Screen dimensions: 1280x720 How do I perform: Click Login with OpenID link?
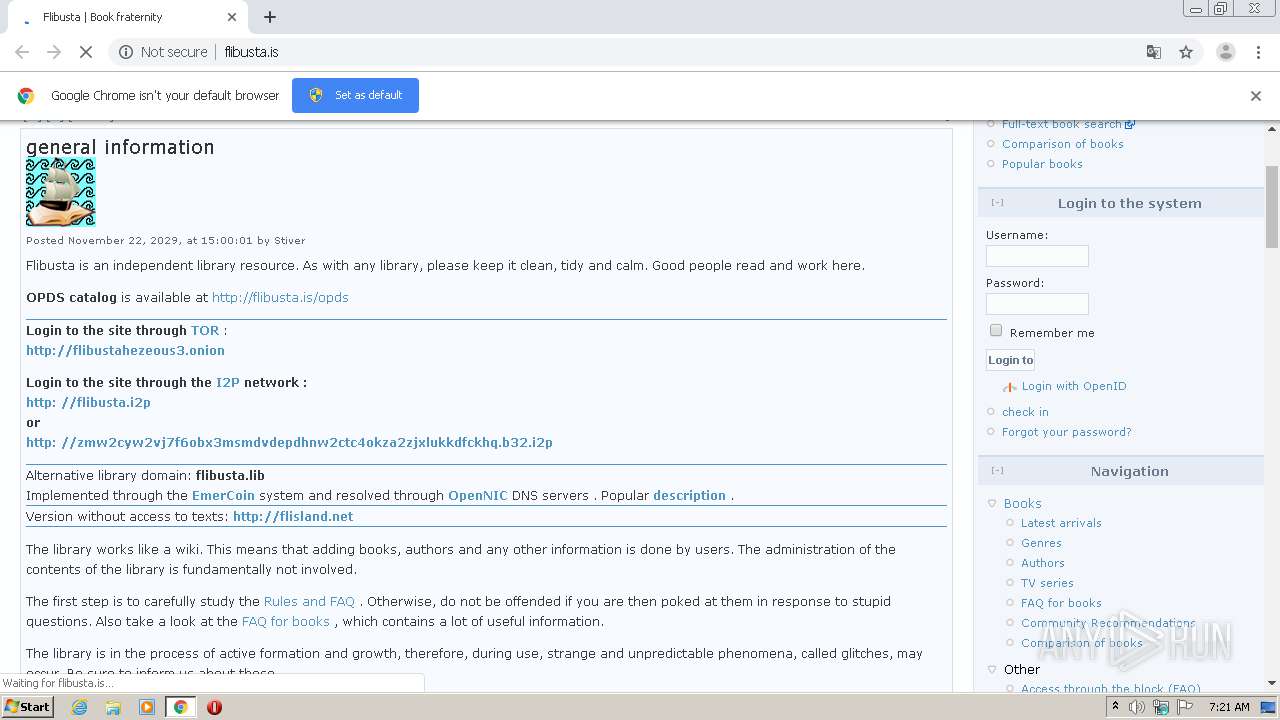(x=1074, y=386)
